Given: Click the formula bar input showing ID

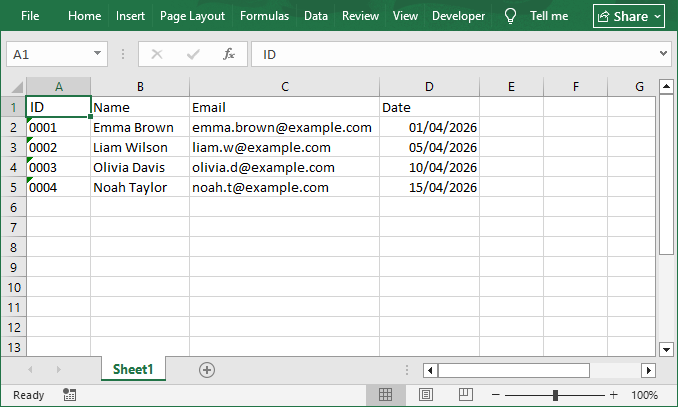Looking at the screenshot, I should [454, 54].
